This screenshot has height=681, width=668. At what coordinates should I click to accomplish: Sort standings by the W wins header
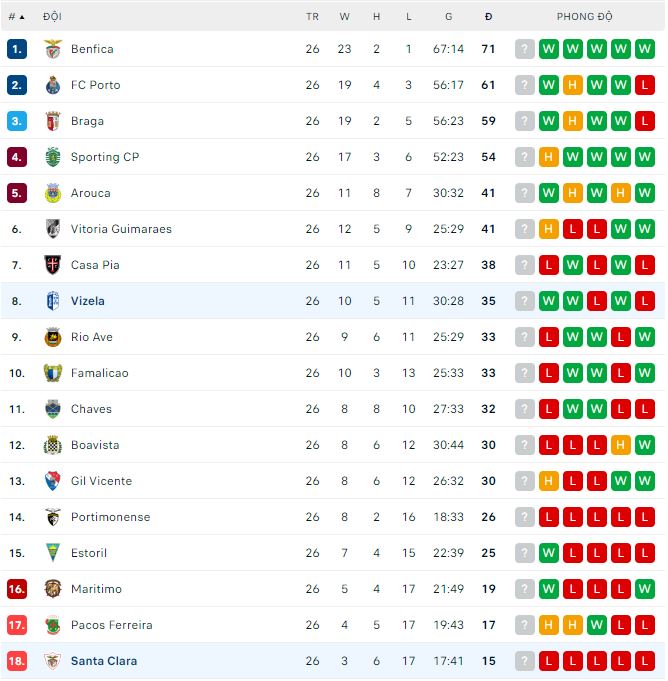click(x=345, y=17)
